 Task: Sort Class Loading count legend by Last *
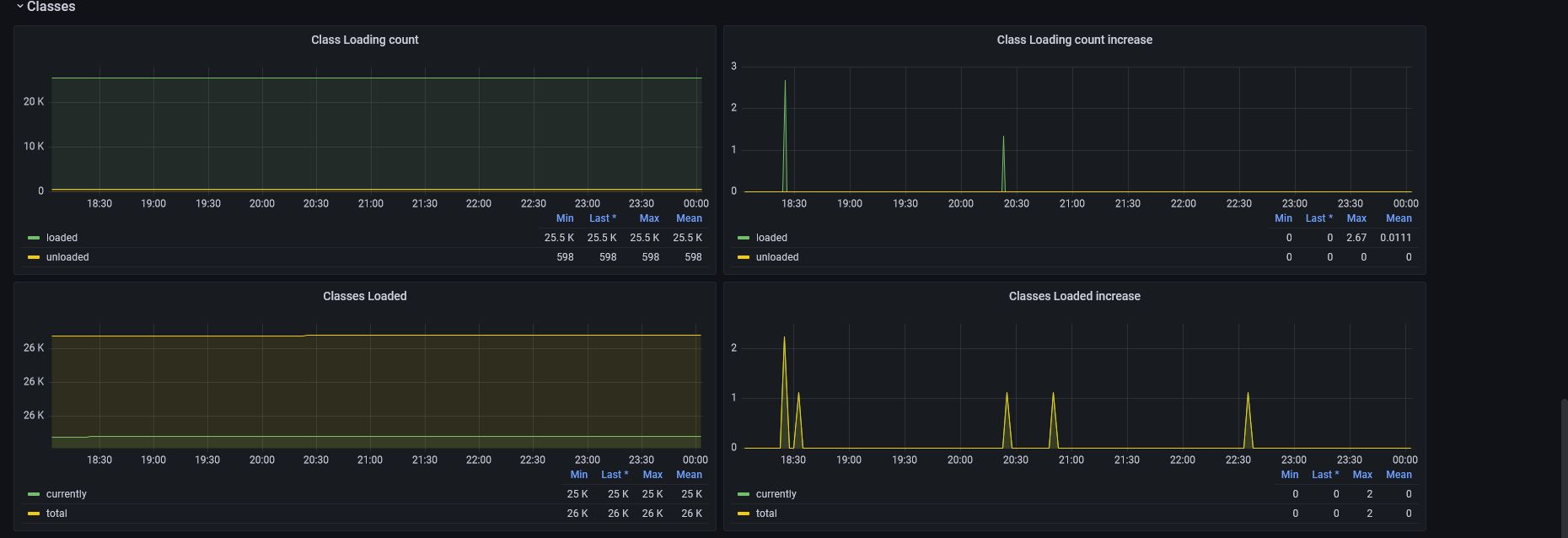(603, 218)
